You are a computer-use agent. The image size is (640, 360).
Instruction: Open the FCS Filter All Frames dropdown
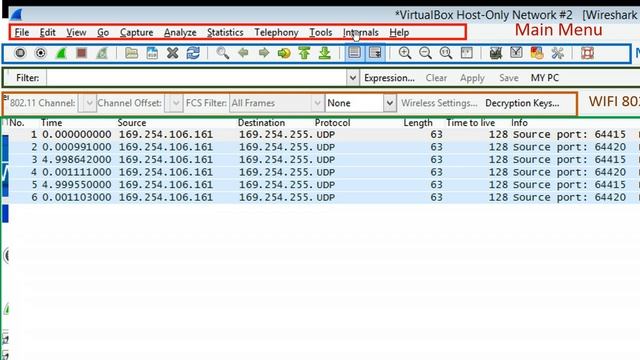pos(277,103)
